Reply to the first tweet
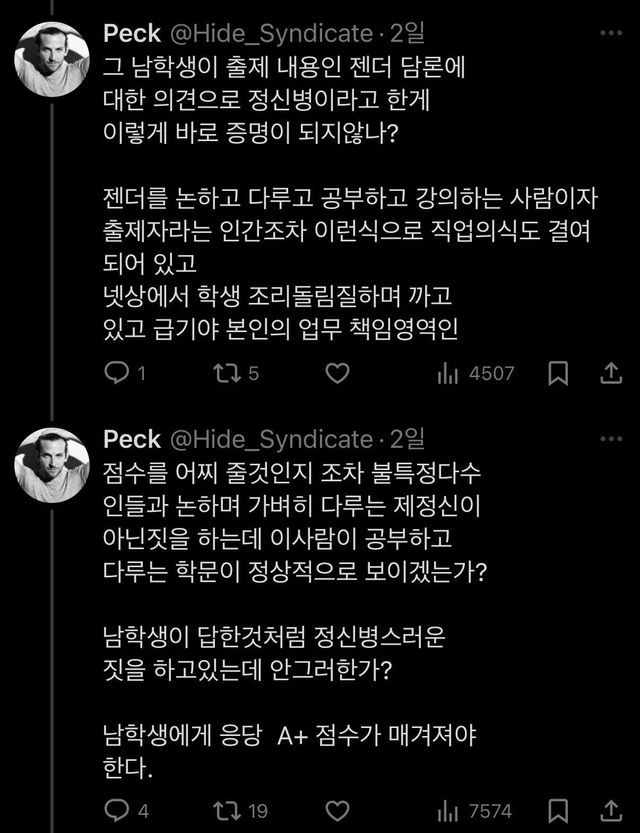 118,373
